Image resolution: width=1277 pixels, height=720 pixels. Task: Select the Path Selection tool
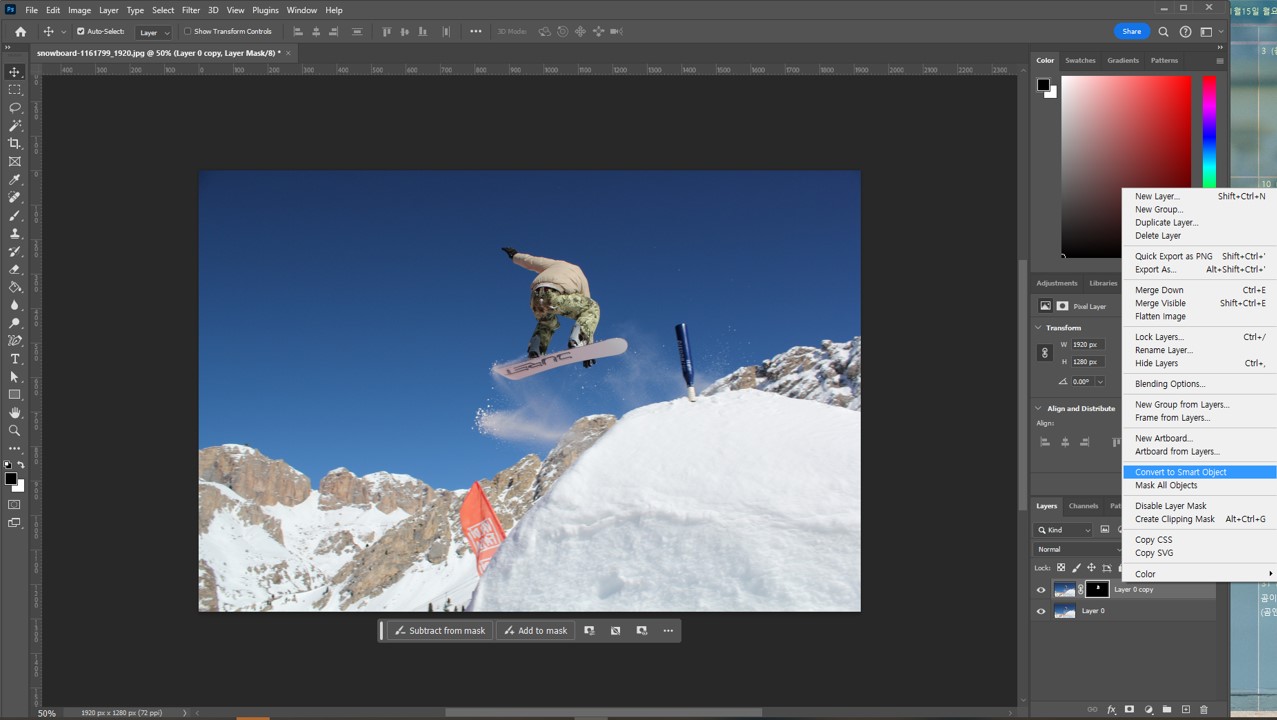click(14, 377)
